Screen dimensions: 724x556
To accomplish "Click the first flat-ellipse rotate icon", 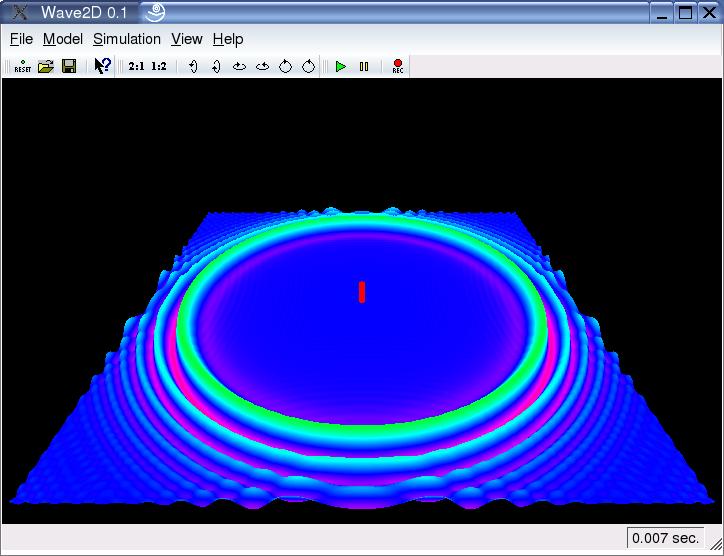I will coord(239,66).
